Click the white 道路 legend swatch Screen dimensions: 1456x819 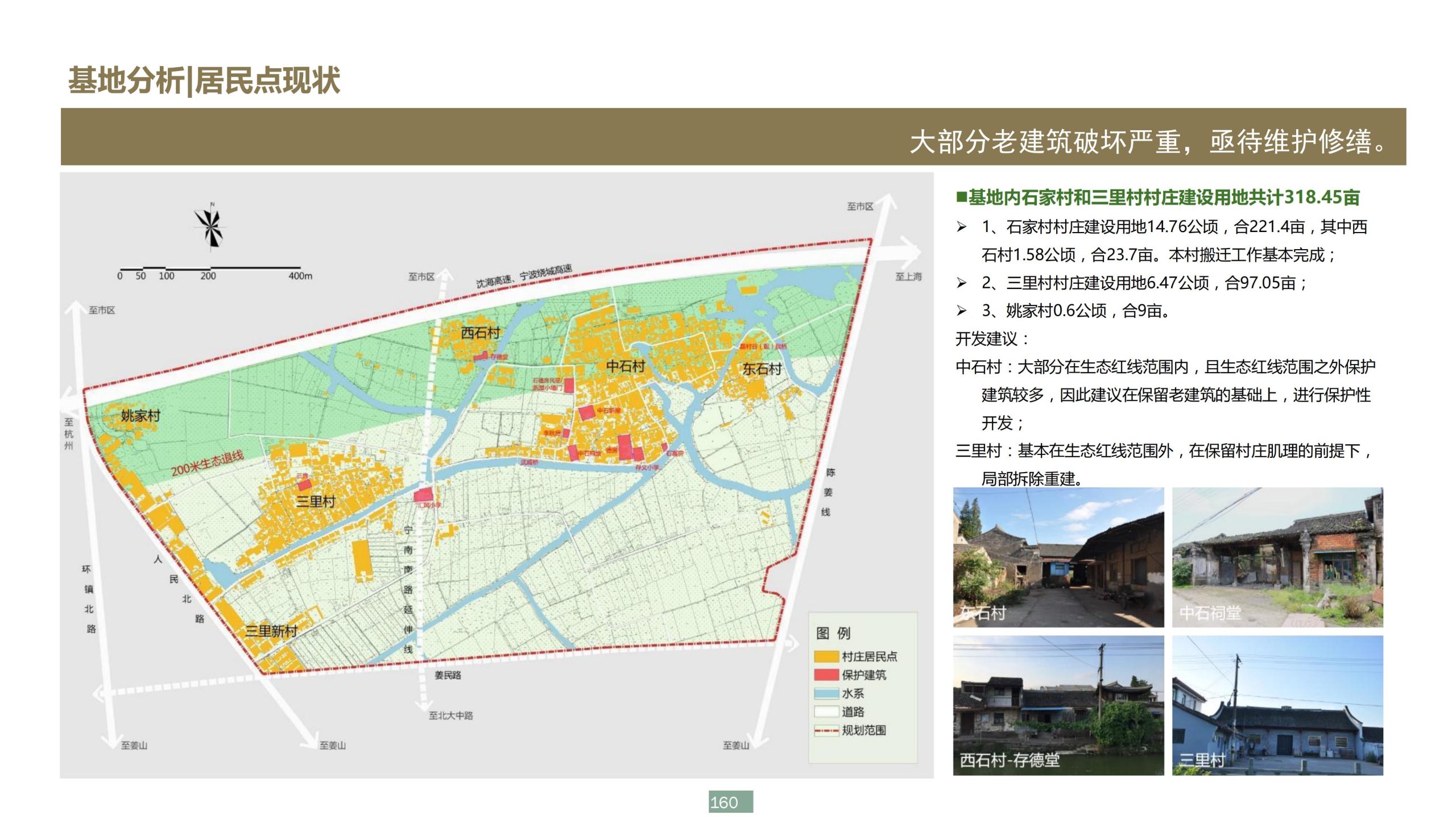point(826,712)
